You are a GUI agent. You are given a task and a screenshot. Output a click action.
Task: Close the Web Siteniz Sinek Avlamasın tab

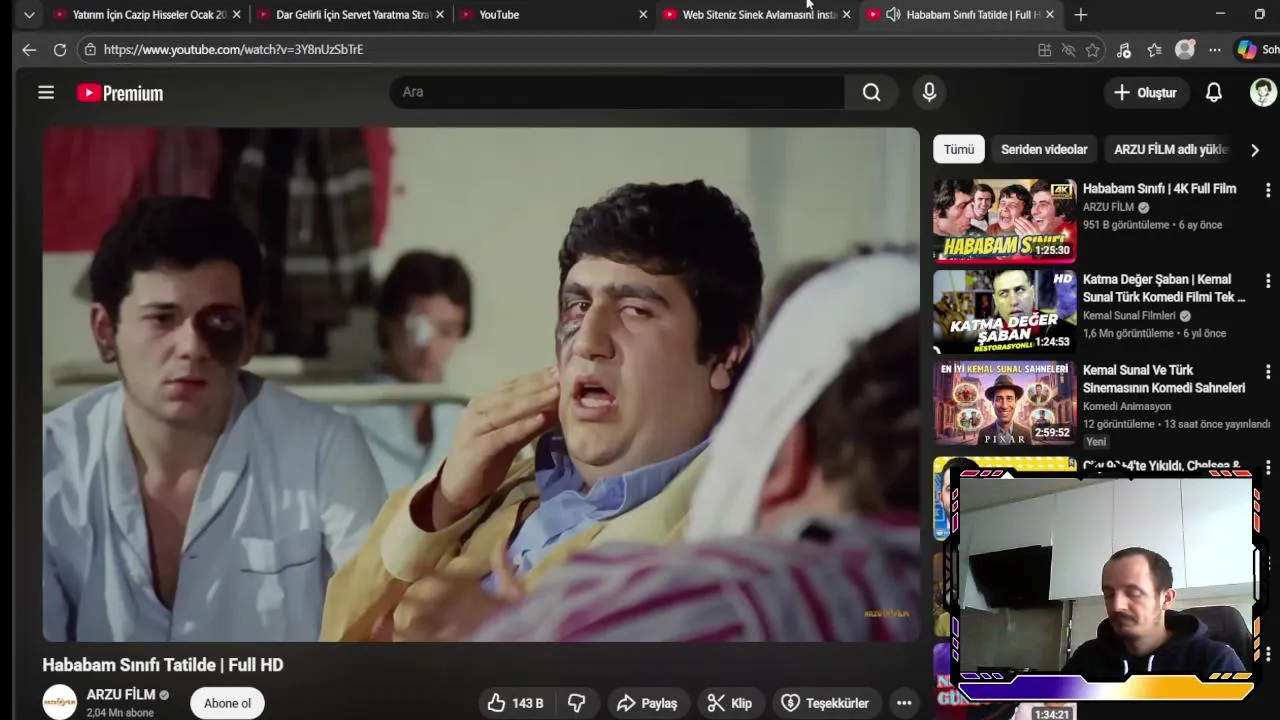(846, 15)
